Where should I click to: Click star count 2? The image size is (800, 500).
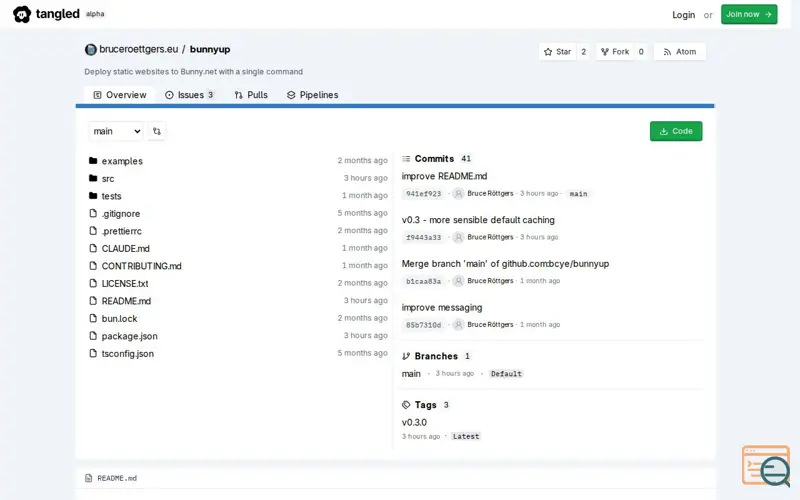(583, 52)
